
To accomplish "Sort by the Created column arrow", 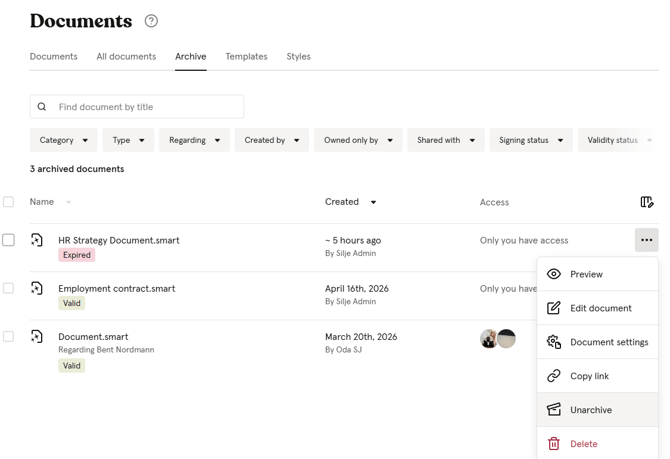I will [373, 202].
